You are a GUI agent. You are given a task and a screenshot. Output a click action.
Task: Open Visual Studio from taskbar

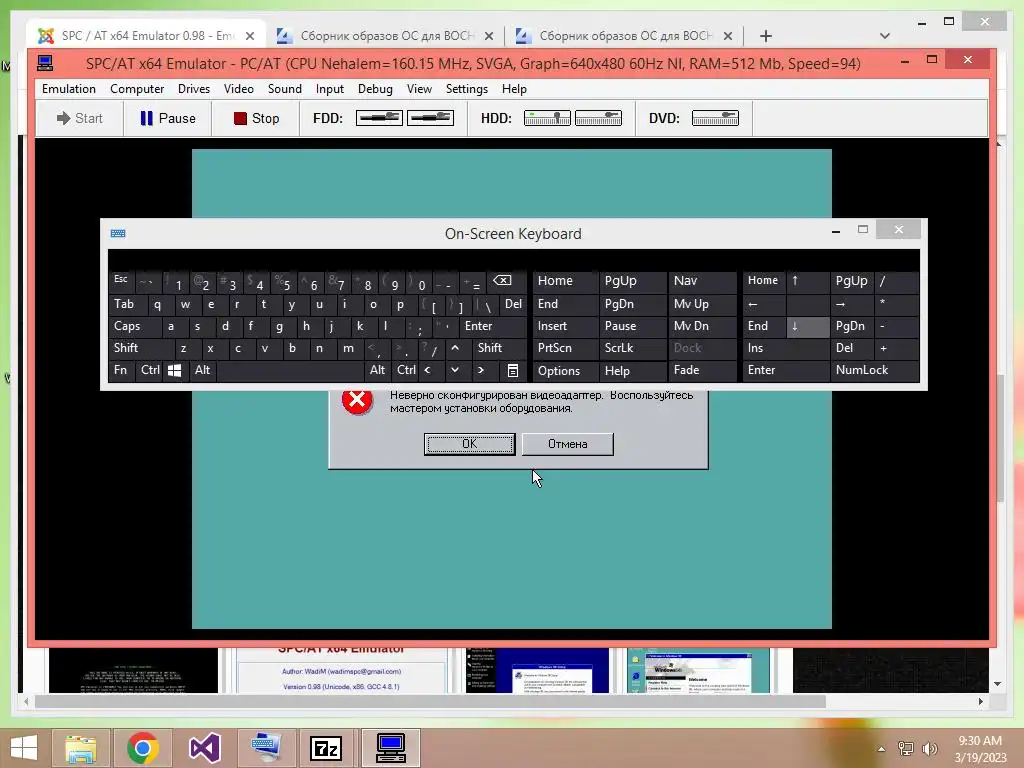pos(204,748)
